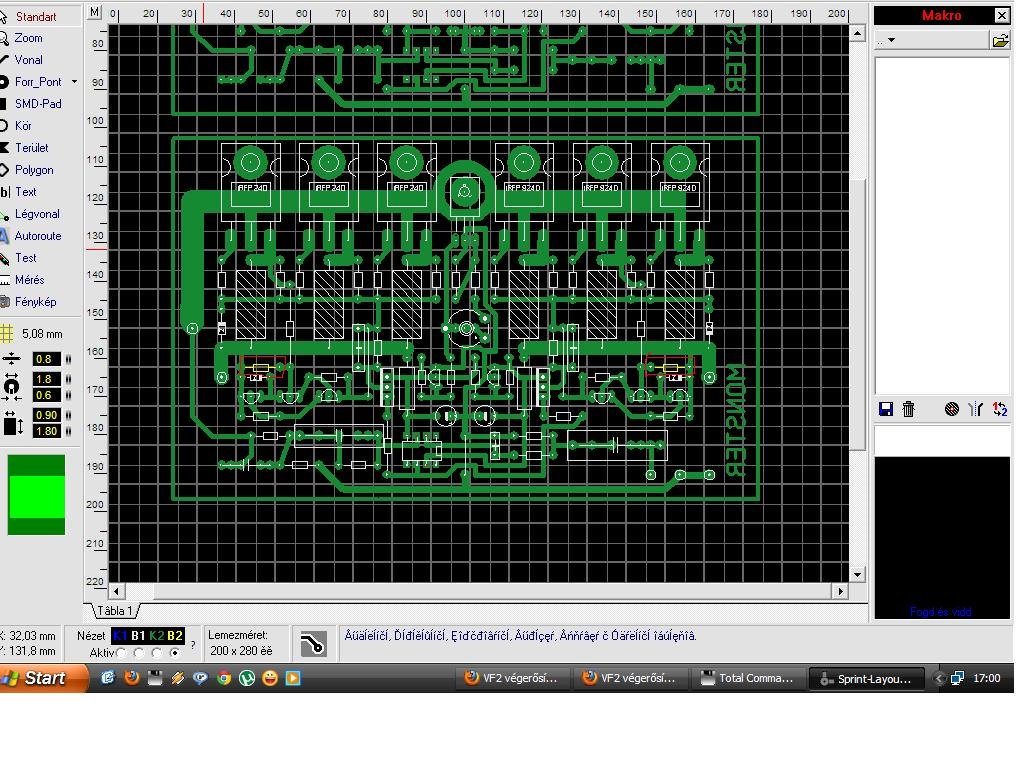This screenshot has height=768, width=1024.
Task: Open the Total Commander taskbar item
Action: [x=748, y=679]
